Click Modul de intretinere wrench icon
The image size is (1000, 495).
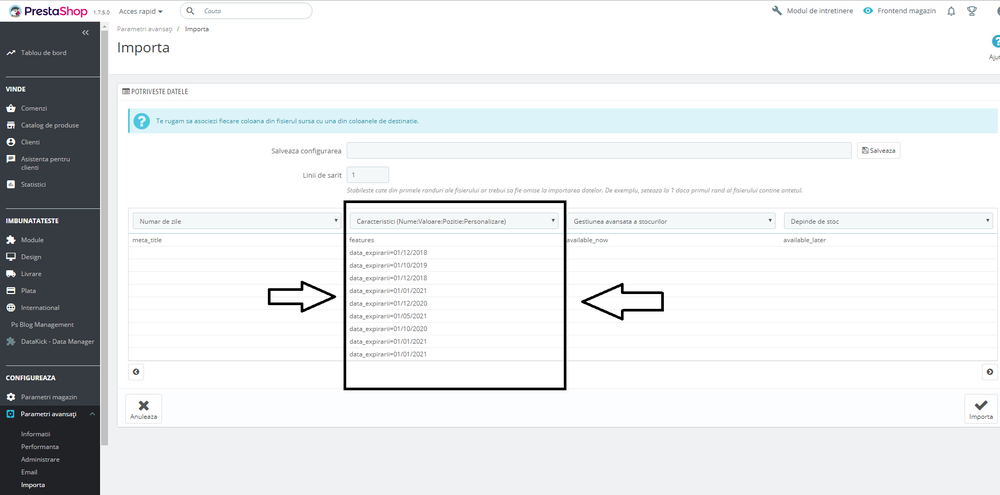tap(777, 11)
